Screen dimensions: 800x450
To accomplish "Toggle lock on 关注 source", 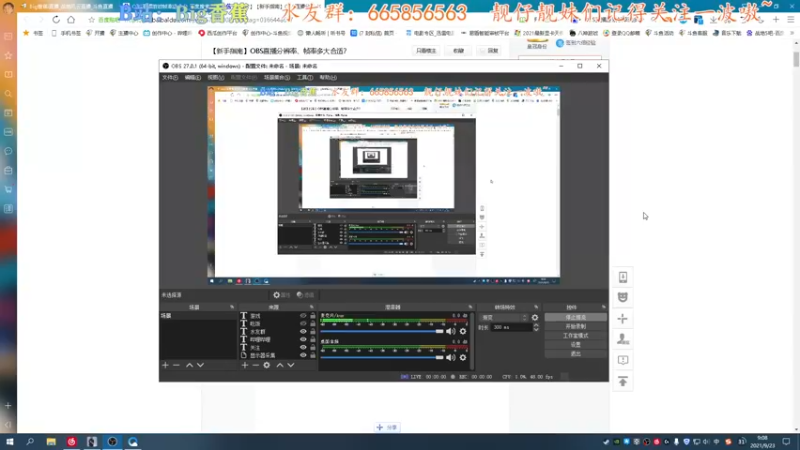I will coord(313,347).
